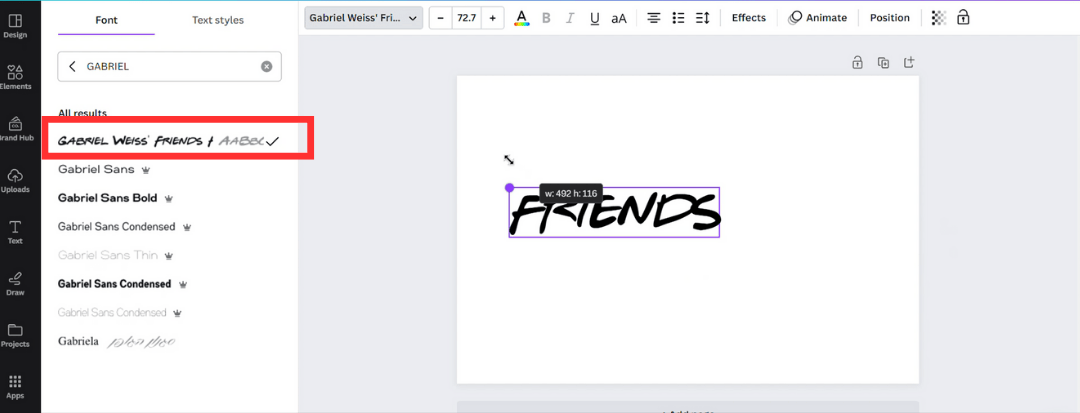The width and height of the screenshot is (1080, 413).
Task: Click the transparency checkerboard icon
Action: (x=938, y=18)
